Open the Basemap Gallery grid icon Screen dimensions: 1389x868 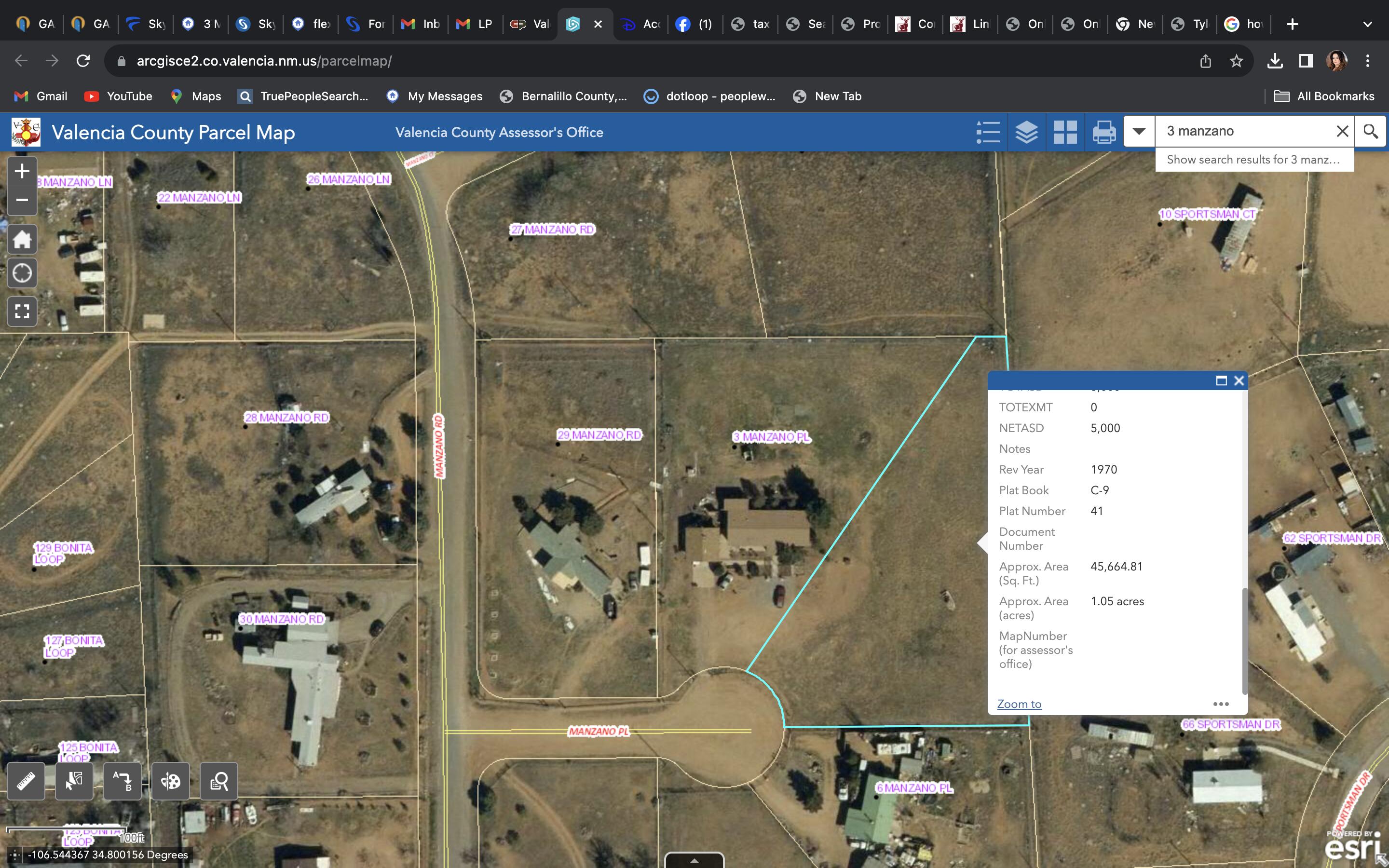1065,132
